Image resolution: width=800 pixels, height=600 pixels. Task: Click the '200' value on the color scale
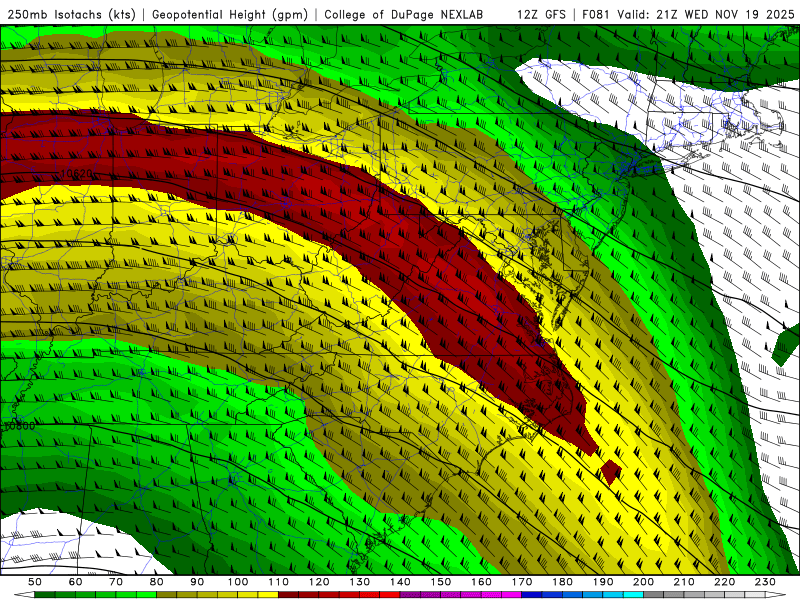644,582
